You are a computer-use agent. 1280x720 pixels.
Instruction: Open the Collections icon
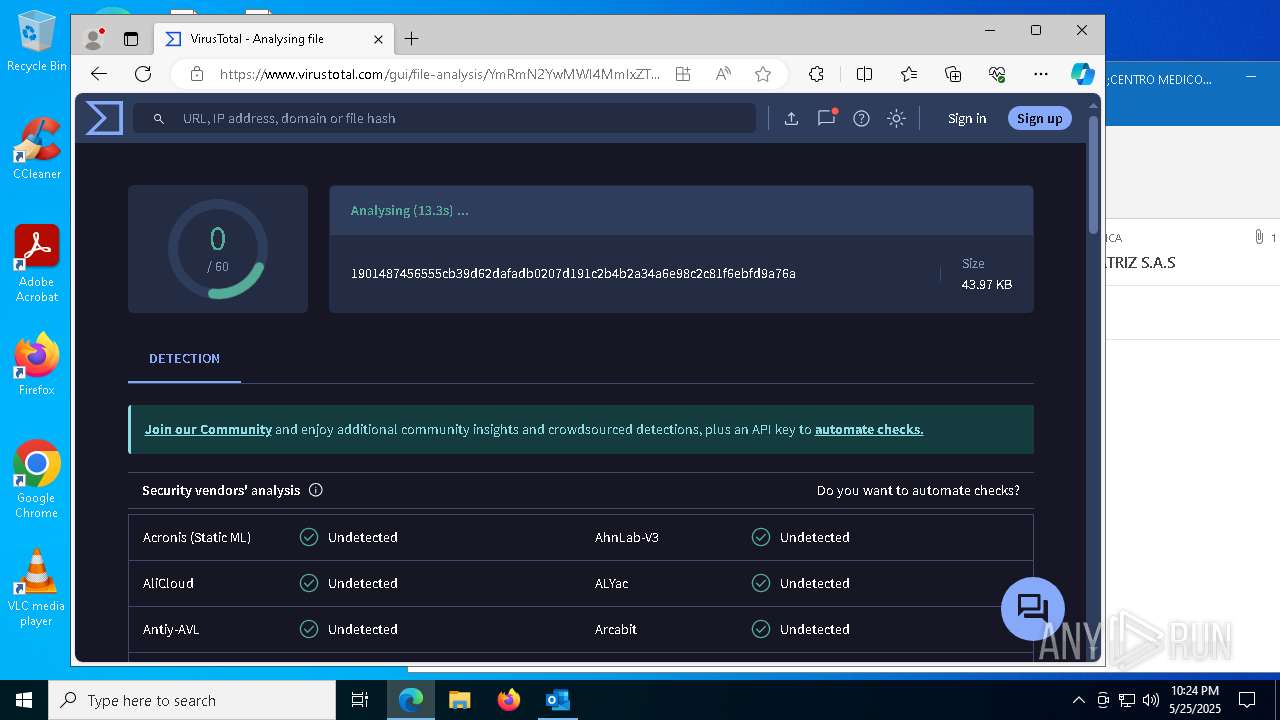tap(953, 74)
